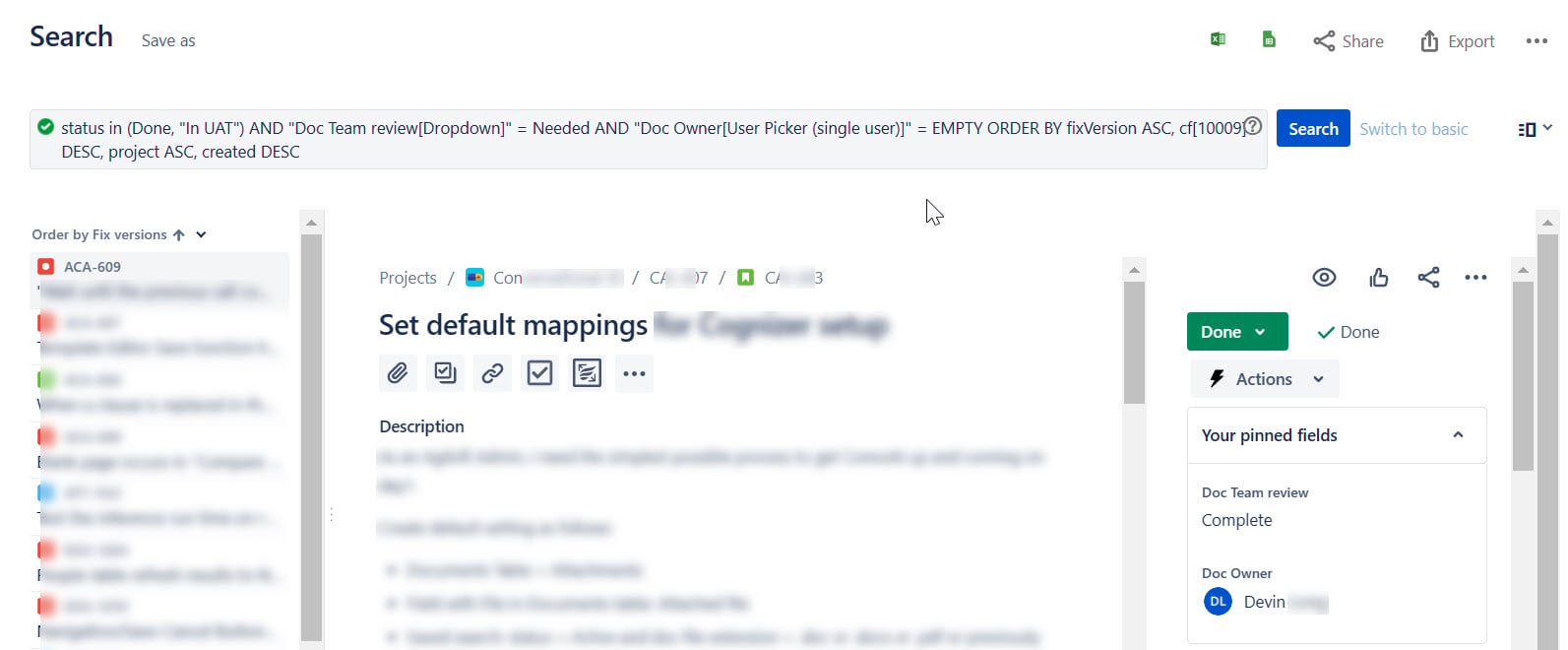Open the Actions automation dropdown

coord(1265,379)
